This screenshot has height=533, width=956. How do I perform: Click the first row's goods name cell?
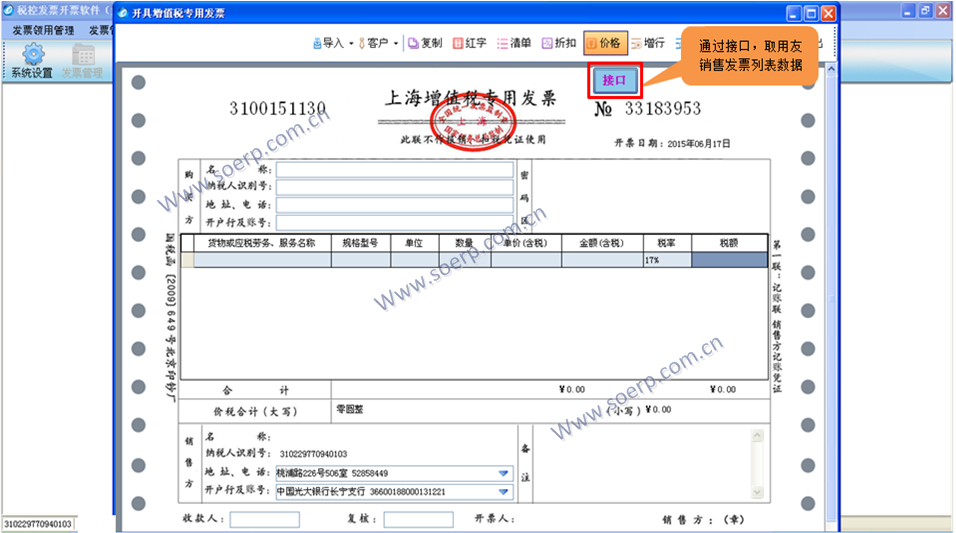point(262,260)
